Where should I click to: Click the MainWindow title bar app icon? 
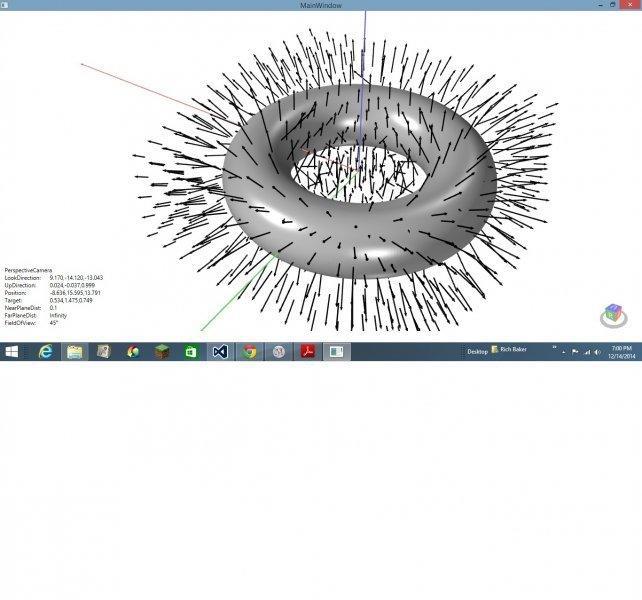click(x=4, y=5)
